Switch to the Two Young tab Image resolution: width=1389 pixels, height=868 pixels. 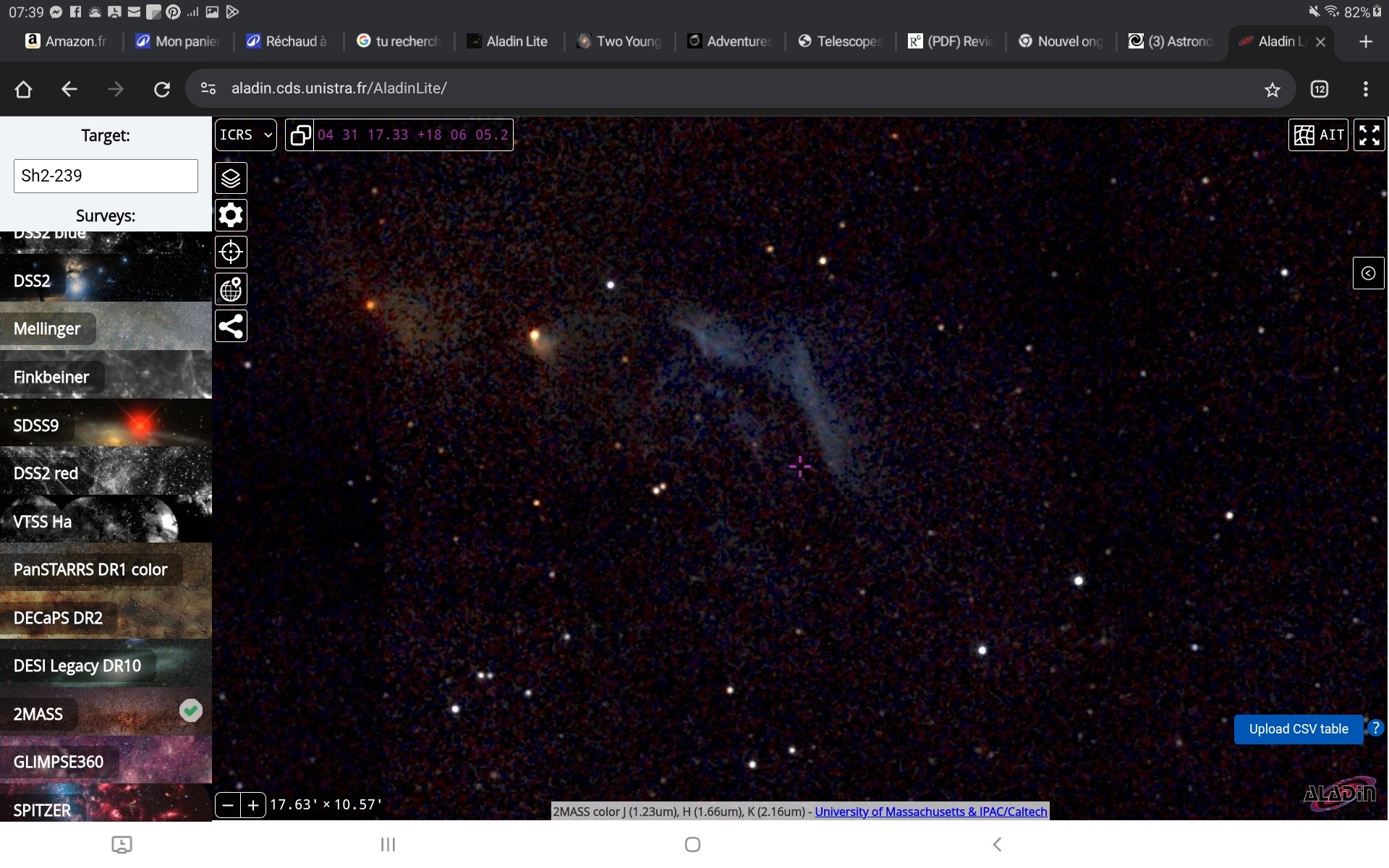pyautogui.click(x=620, y=41)
